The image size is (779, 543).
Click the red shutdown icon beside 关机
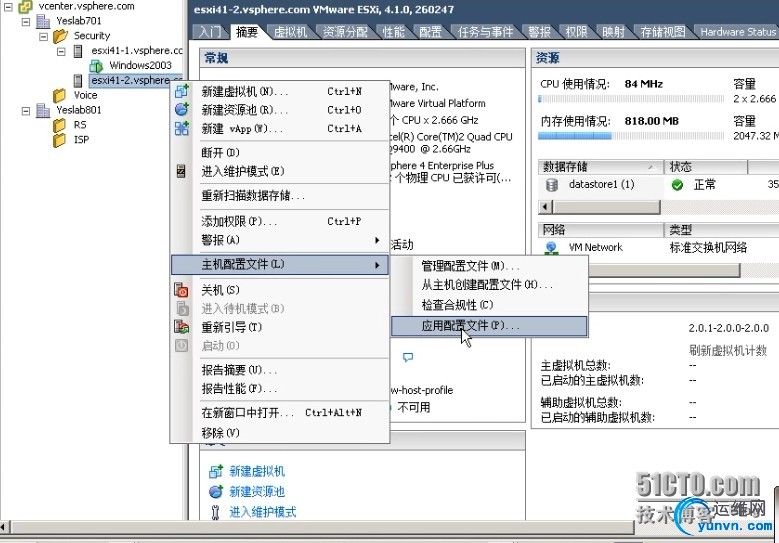(181, 290)
